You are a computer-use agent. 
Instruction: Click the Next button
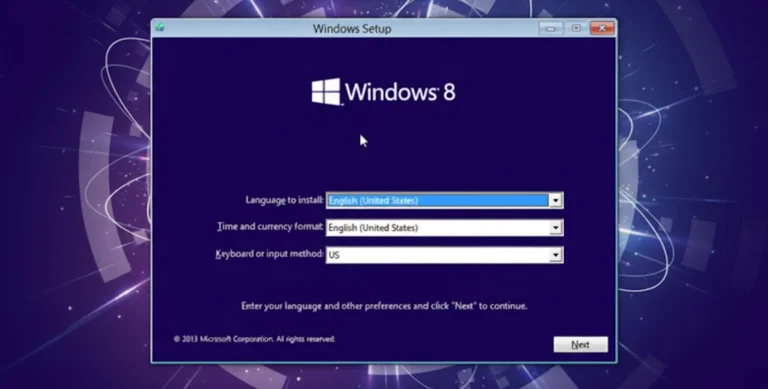click(580, 344)
